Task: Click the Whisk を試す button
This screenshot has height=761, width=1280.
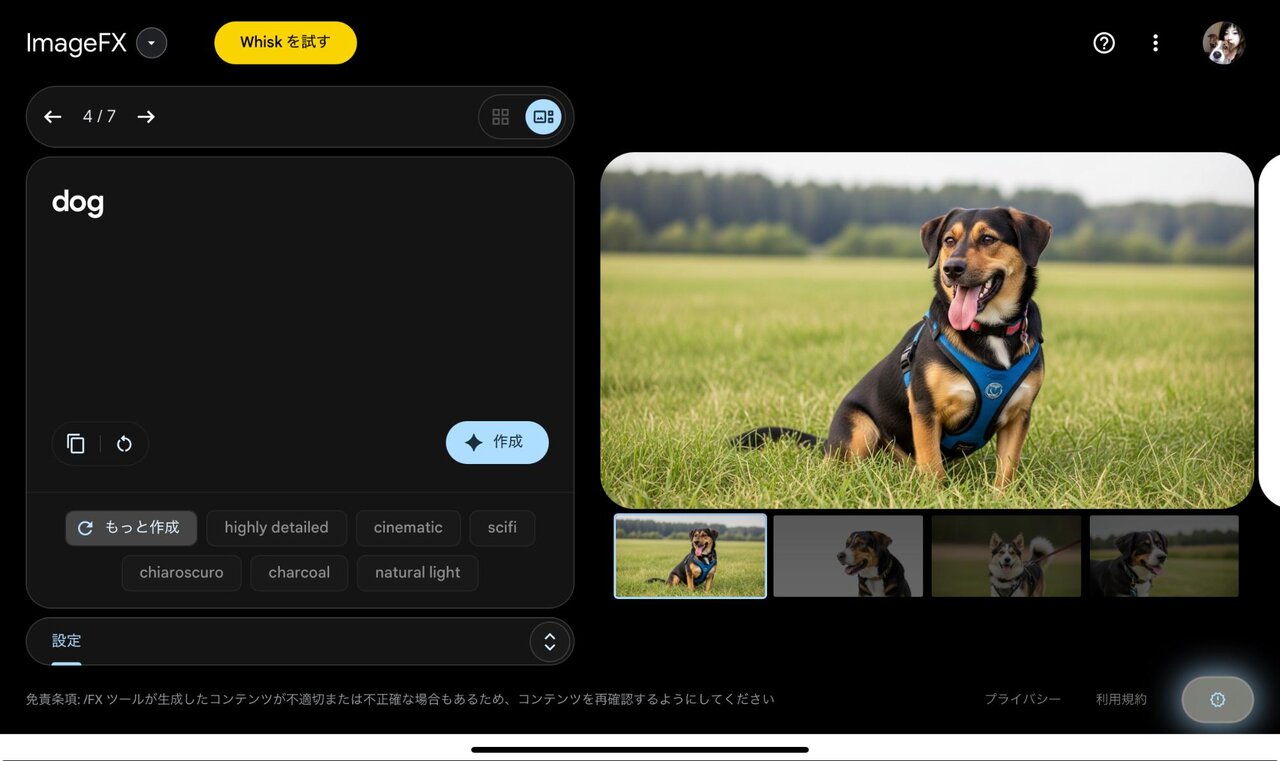Action: pyautogui.click(x=285, y=43)
